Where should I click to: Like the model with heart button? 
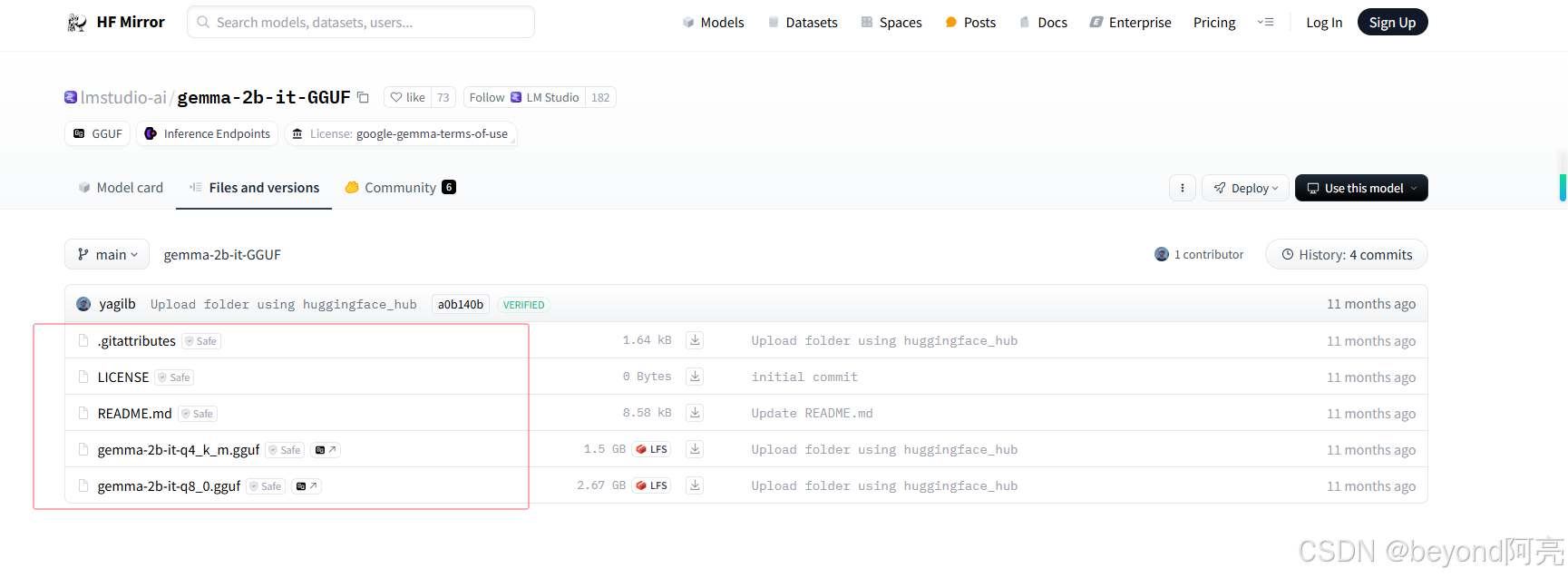[x=407, y=97]
